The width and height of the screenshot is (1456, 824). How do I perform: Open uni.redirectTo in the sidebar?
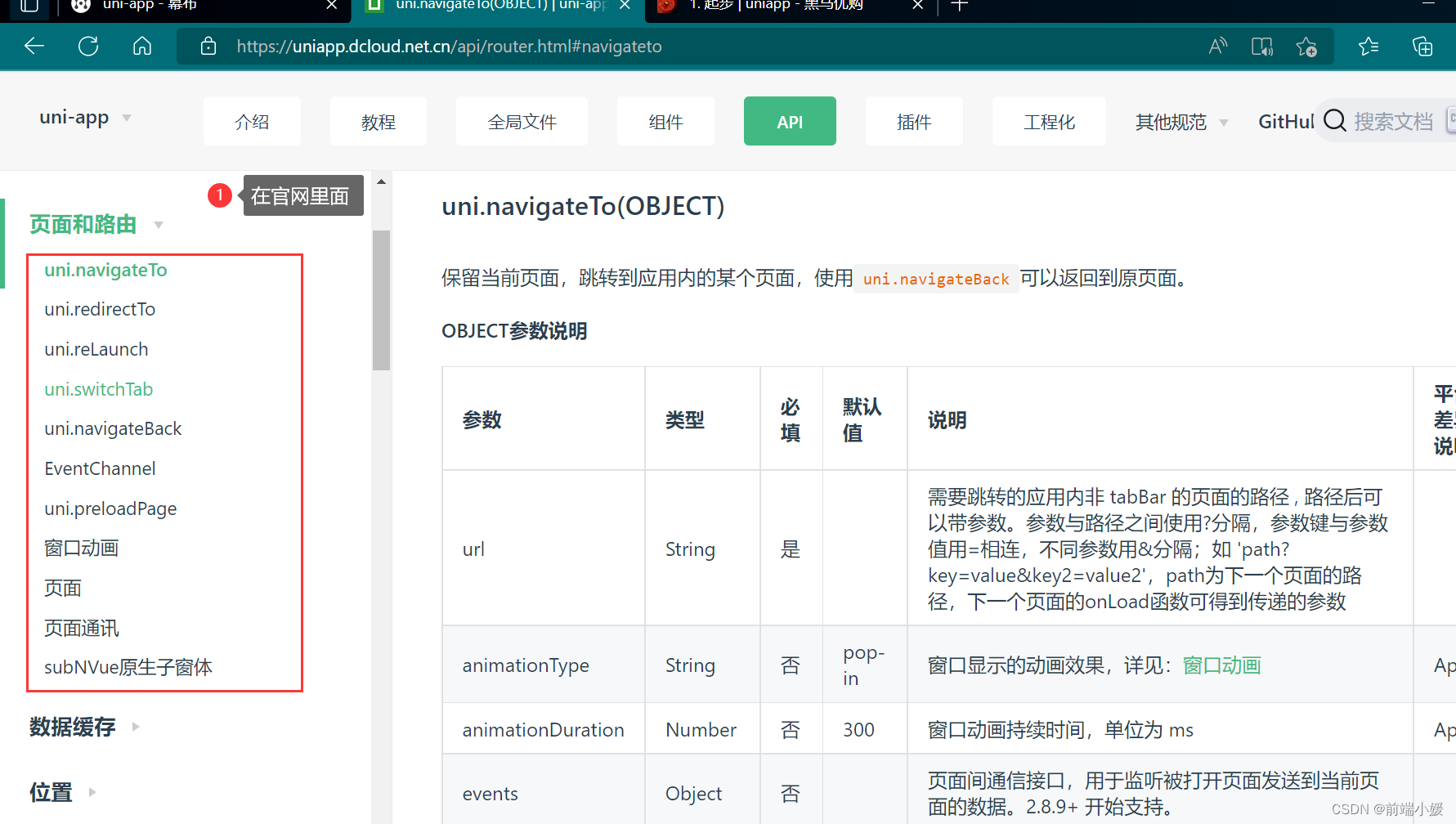pyautogui.click(x=100, y=309)
